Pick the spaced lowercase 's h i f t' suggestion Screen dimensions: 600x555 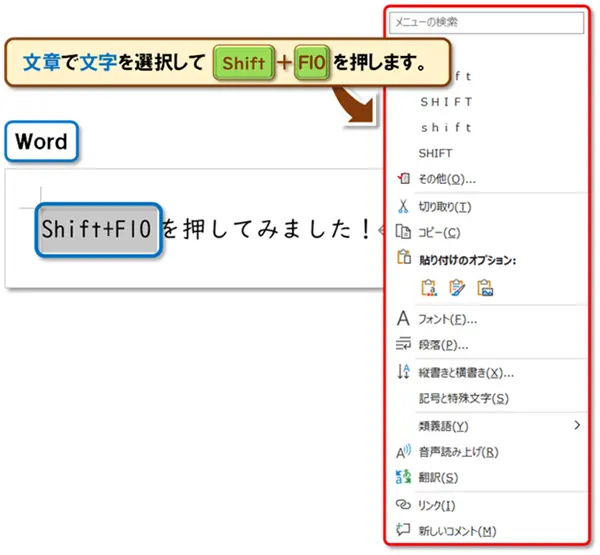[x=446, y=128]
